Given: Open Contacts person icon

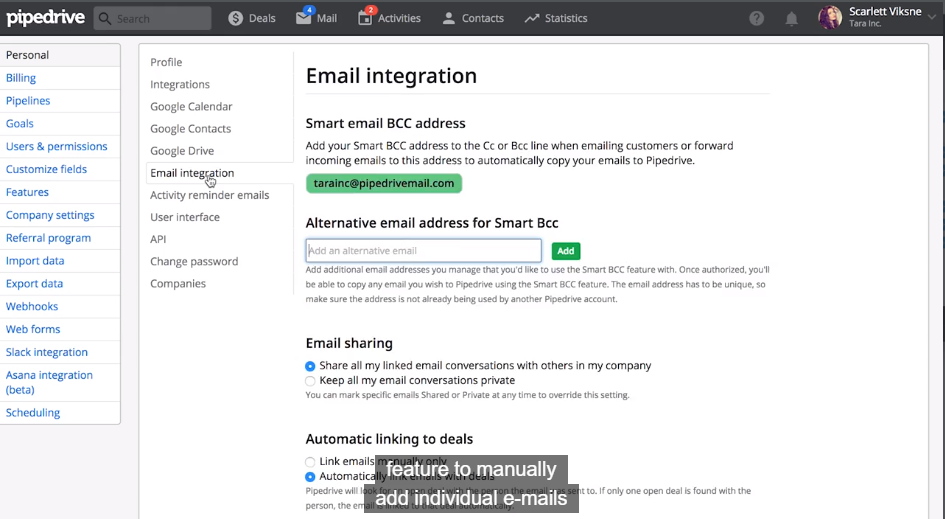Looking at the screenshot, I should click(x=449, y=18).
